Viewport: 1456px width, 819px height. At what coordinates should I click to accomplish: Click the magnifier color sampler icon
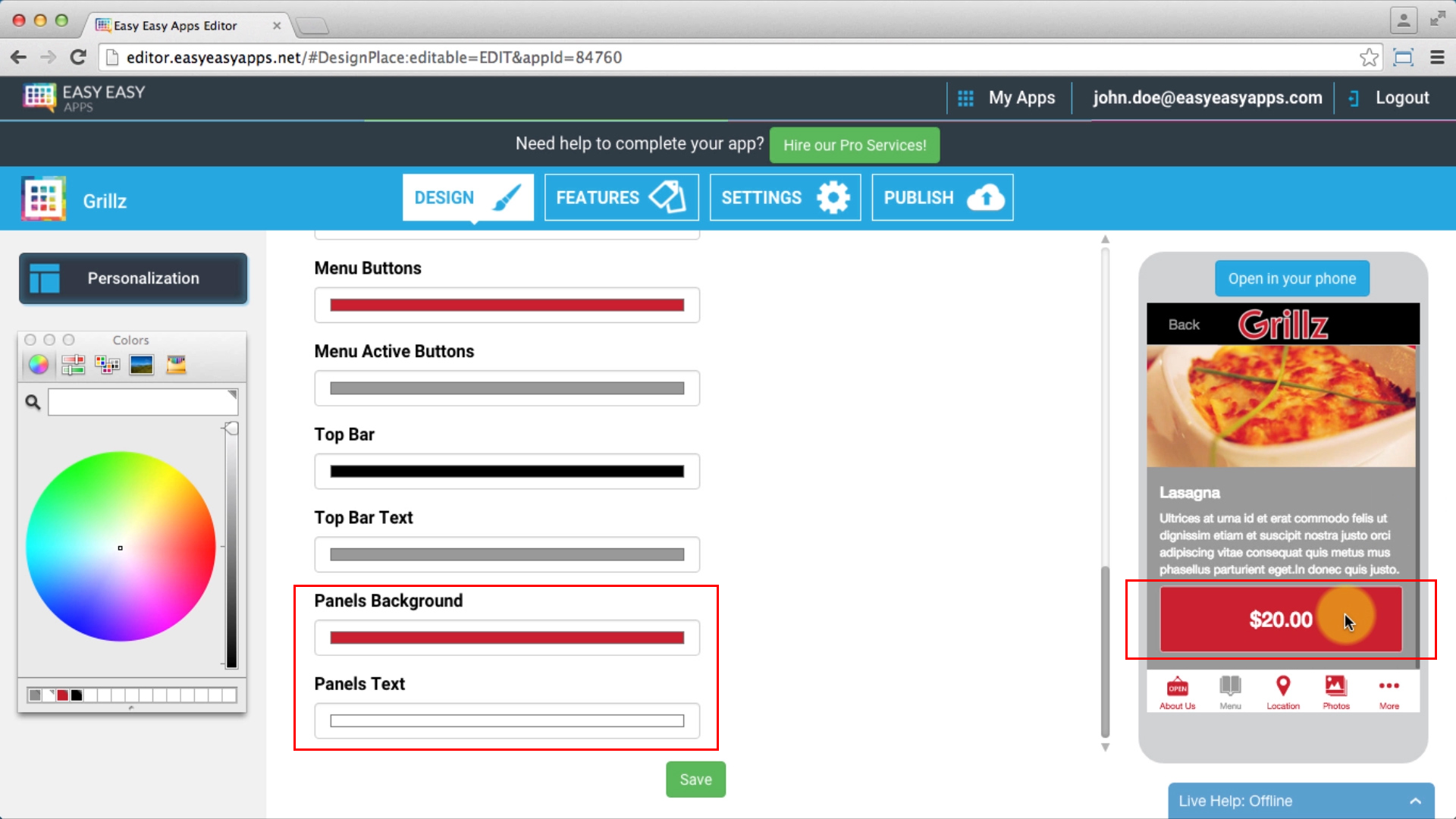coord(33,402)
